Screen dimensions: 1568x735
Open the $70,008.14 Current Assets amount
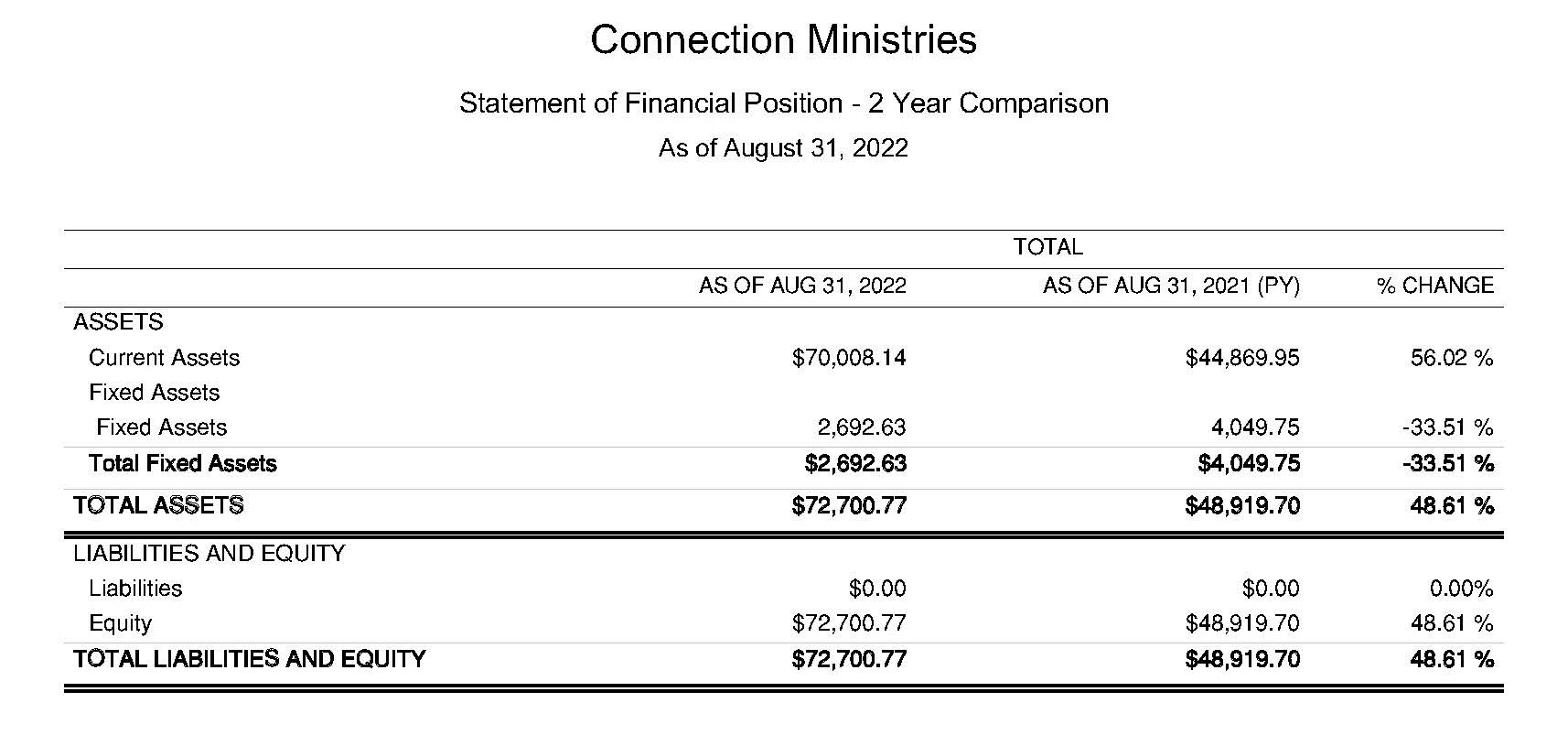849,358
